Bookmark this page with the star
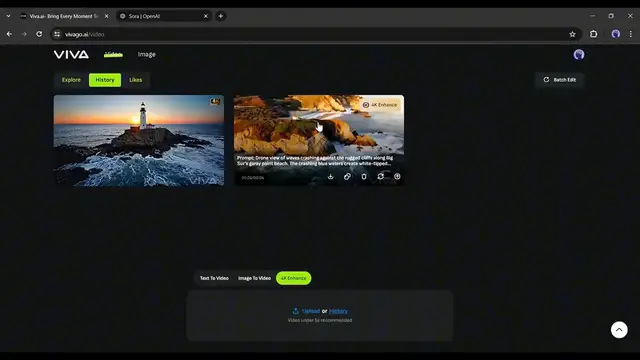The height and width of the screenshot is (360, 640). point(572,34)
